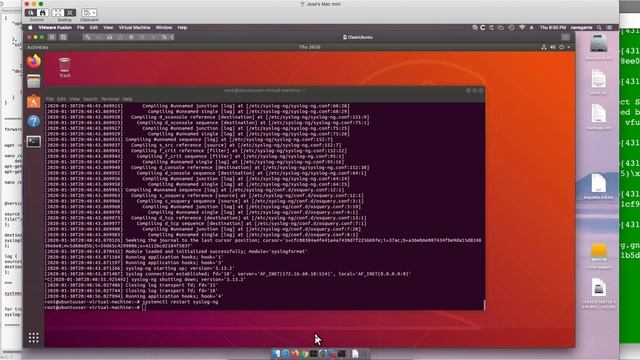640x360 pixels.
Task: Open VMware Fusion View menu
Action: 108,27
